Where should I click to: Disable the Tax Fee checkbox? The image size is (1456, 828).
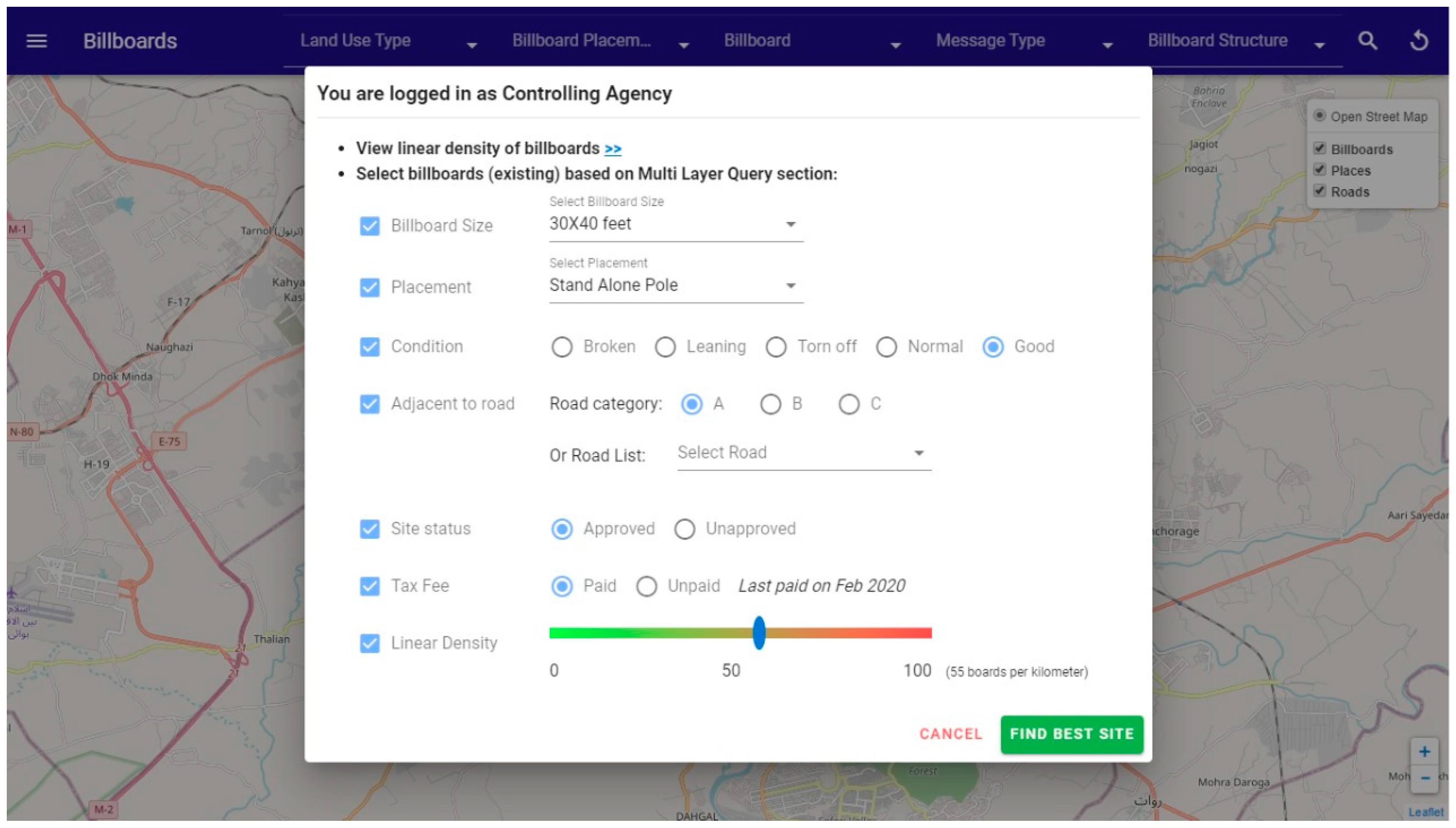[x=370, y=586]
